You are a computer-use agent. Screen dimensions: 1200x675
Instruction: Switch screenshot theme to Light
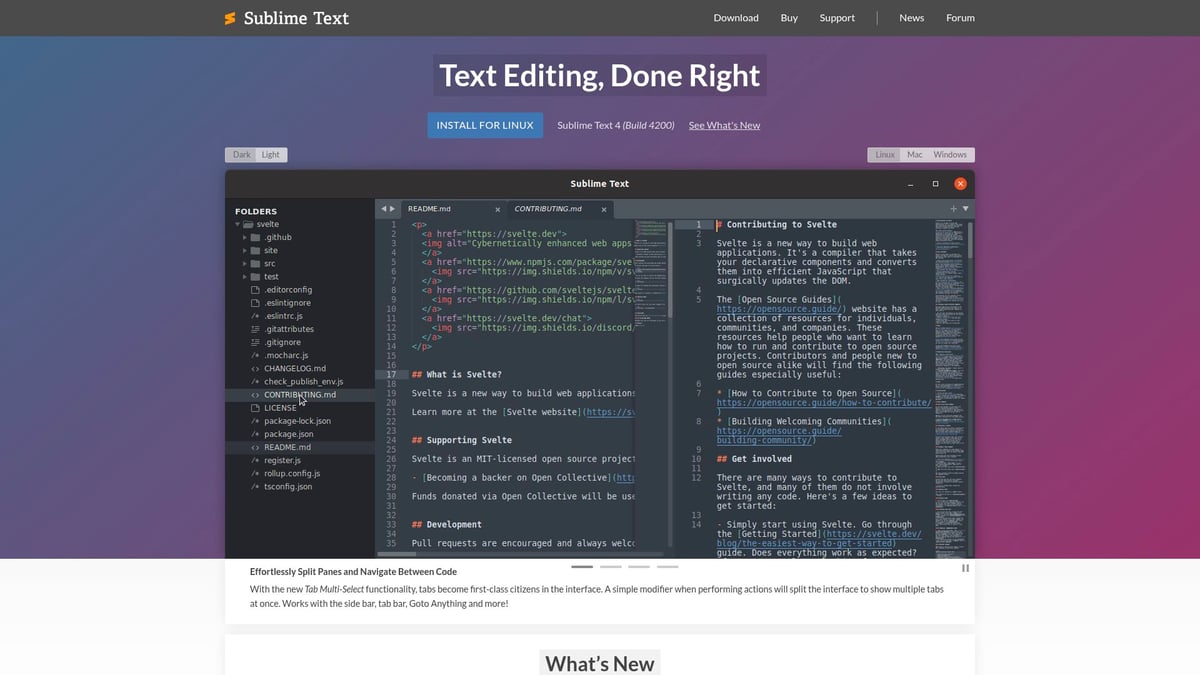coord(271,155)
